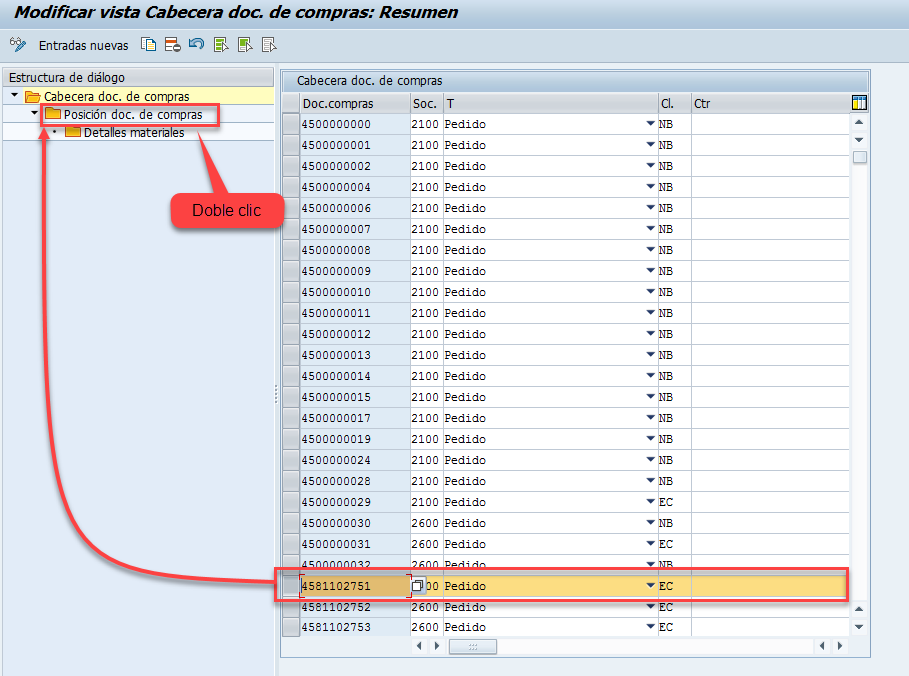This screenshot has width=909, height=676.
Task: Click vertical scrollbar page-down arrow near top
Action: [859, 140]
